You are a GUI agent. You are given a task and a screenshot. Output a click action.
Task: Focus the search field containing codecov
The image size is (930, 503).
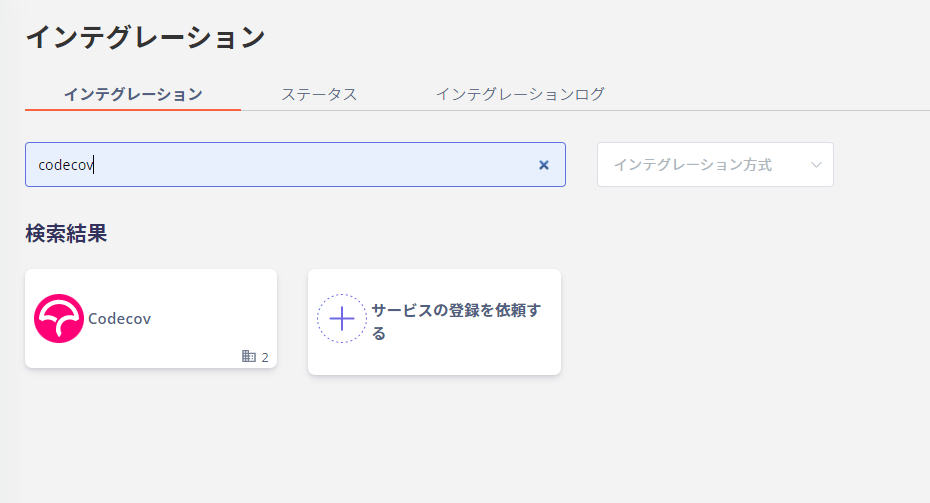click(295, 164)
